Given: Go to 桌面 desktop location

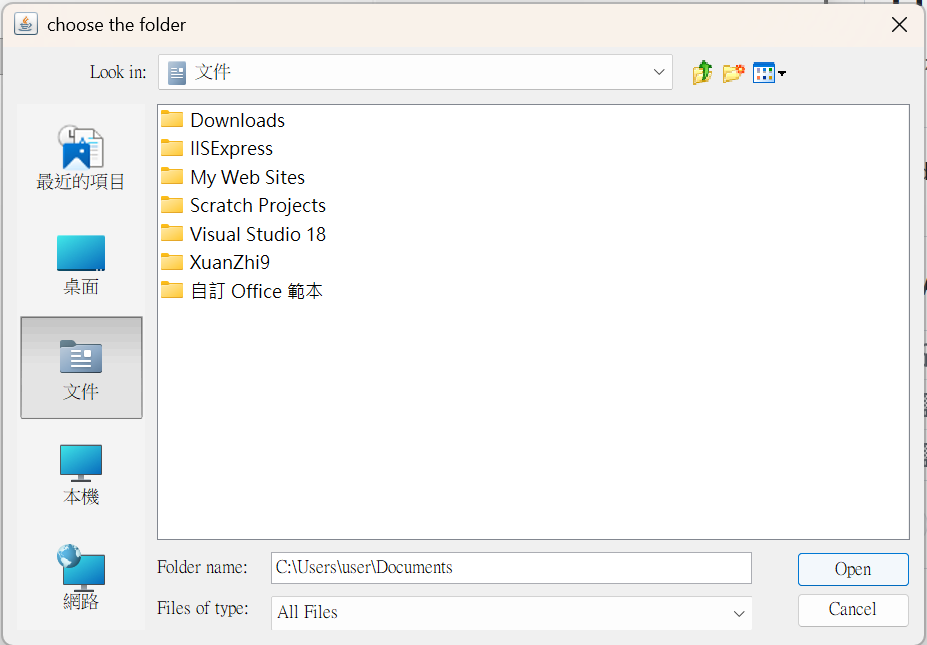Looking at the screenshot, I should pos(80,262).
